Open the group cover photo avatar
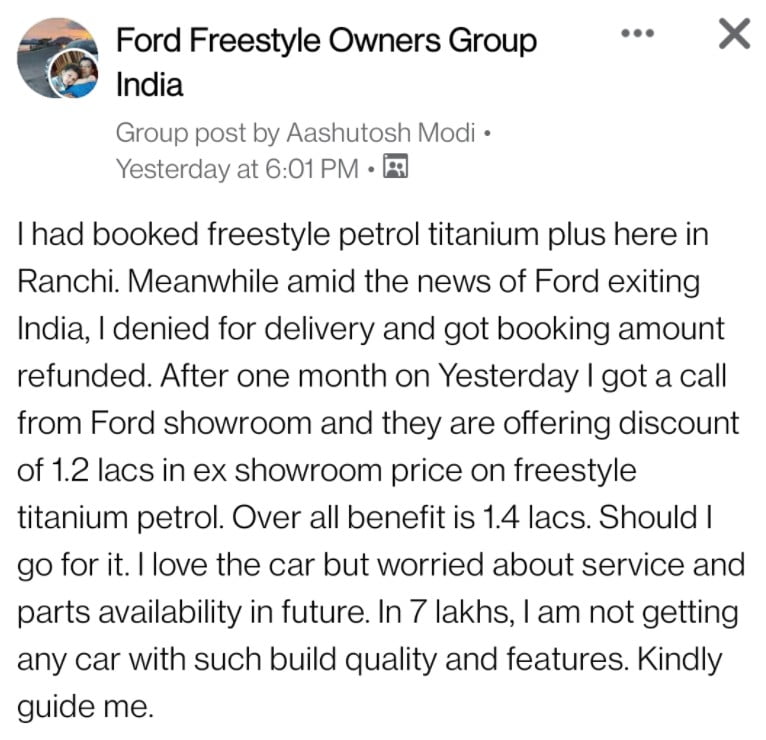The width and height of the screenshot is (766, 740). [57, 58]
